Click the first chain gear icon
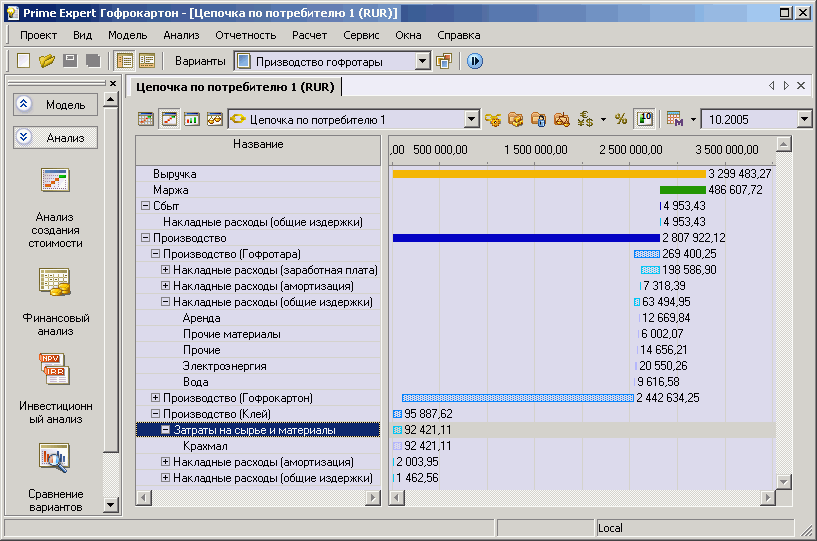This screenshot has height=541, width=817. [493, 119]
